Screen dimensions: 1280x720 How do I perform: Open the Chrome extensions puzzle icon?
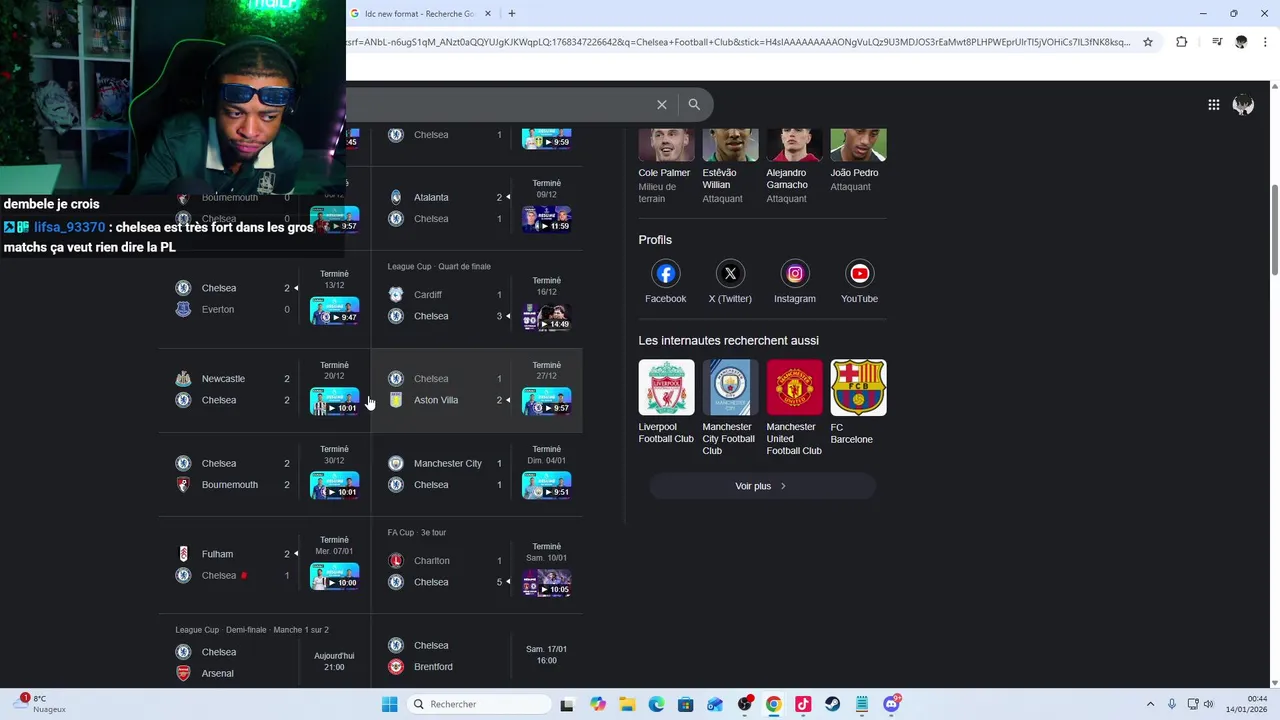coord(1181,42)
